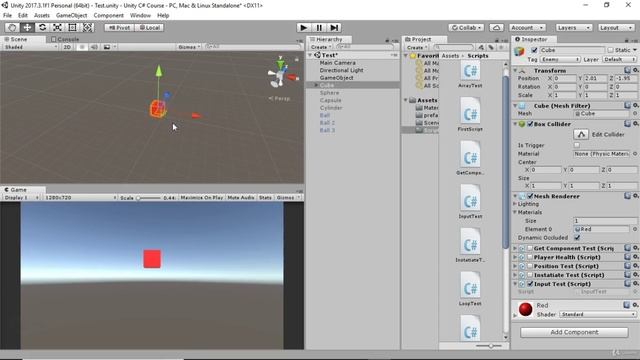Image resolution: width=640 pixels, height=360 pixels.
Task: Open the File menu
Action: click(7, 15)
